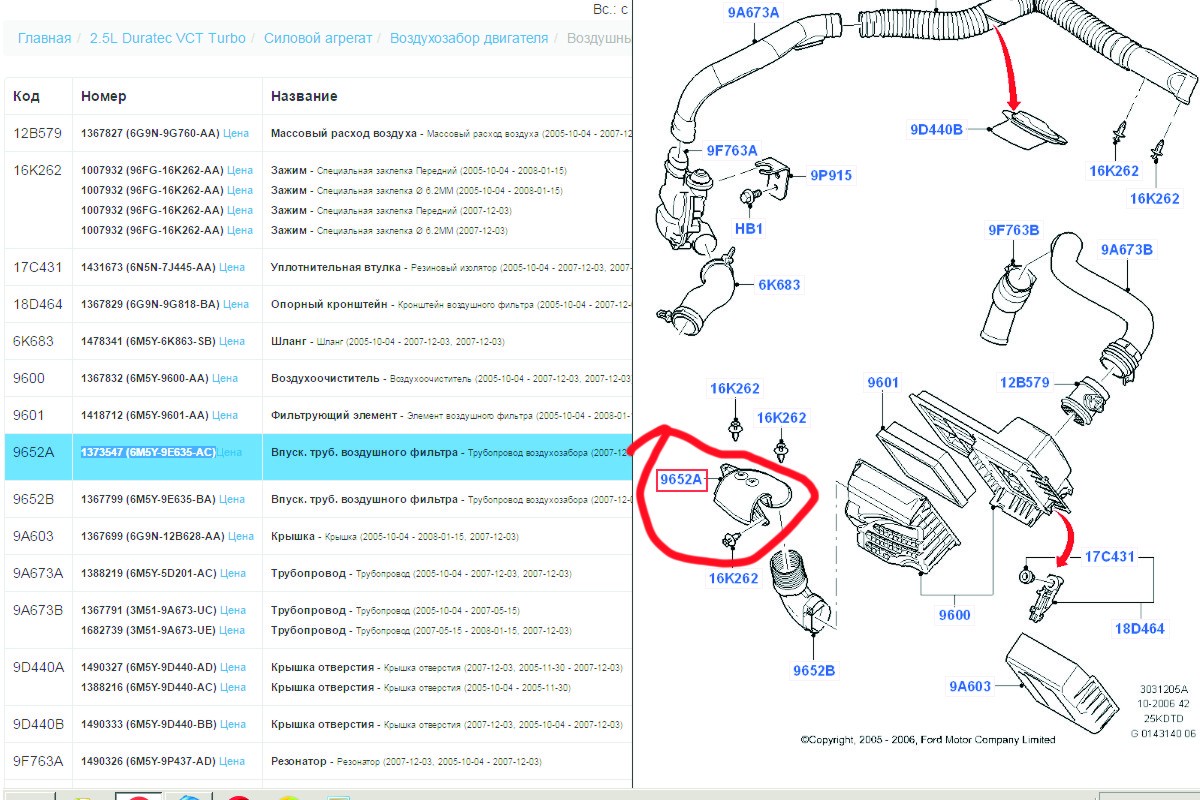Click the Номер column header
Image resolution: width=1200 pixels, height=800 pixels.
point(103,96)
